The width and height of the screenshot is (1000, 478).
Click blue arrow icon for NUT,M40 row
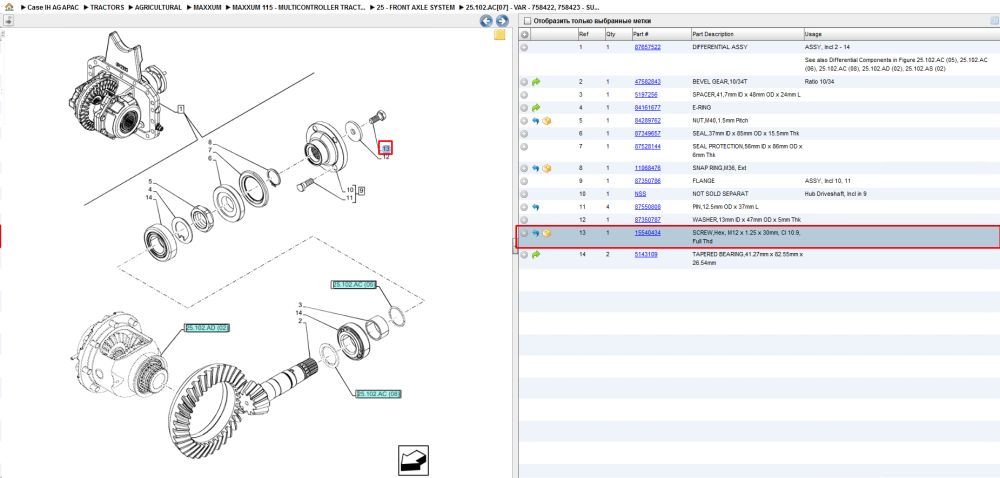(536, 120)
